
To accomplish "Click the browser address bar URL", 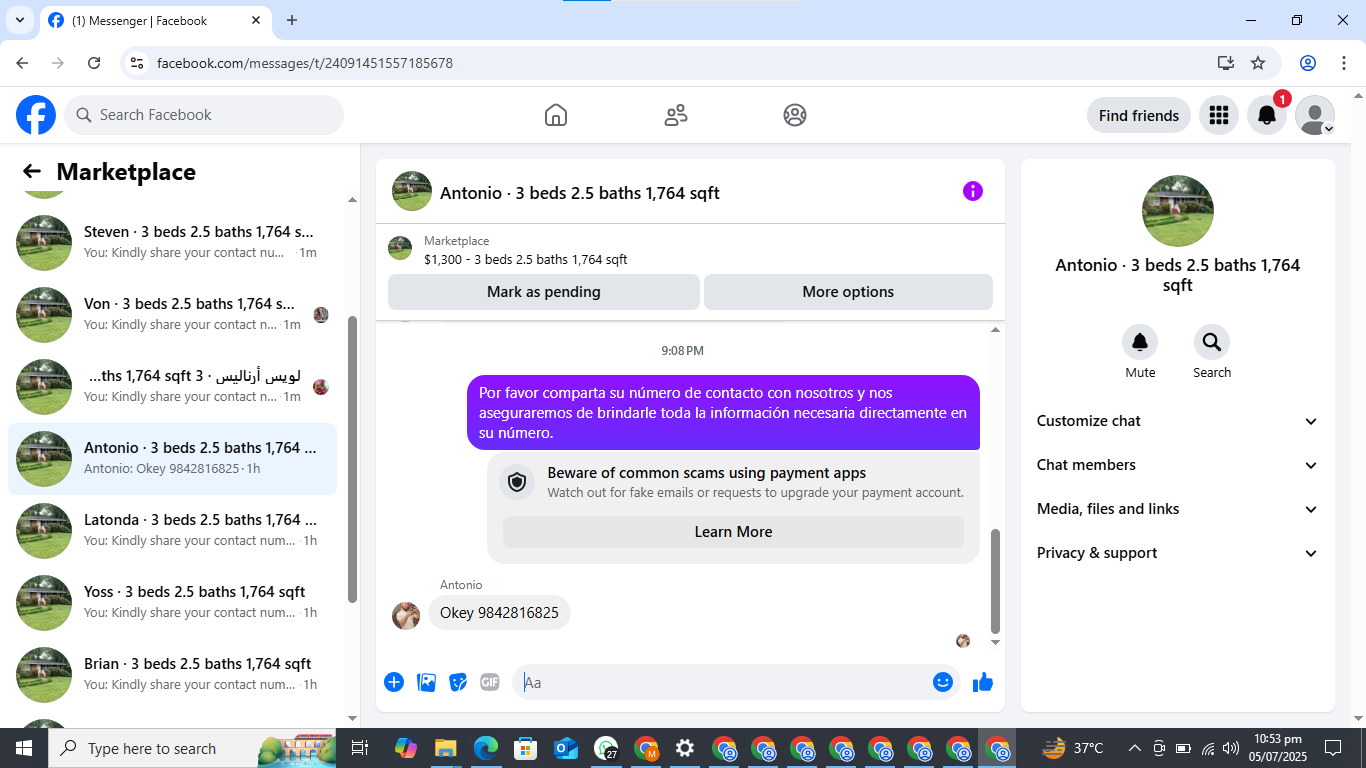I will [x=305, y=63].
